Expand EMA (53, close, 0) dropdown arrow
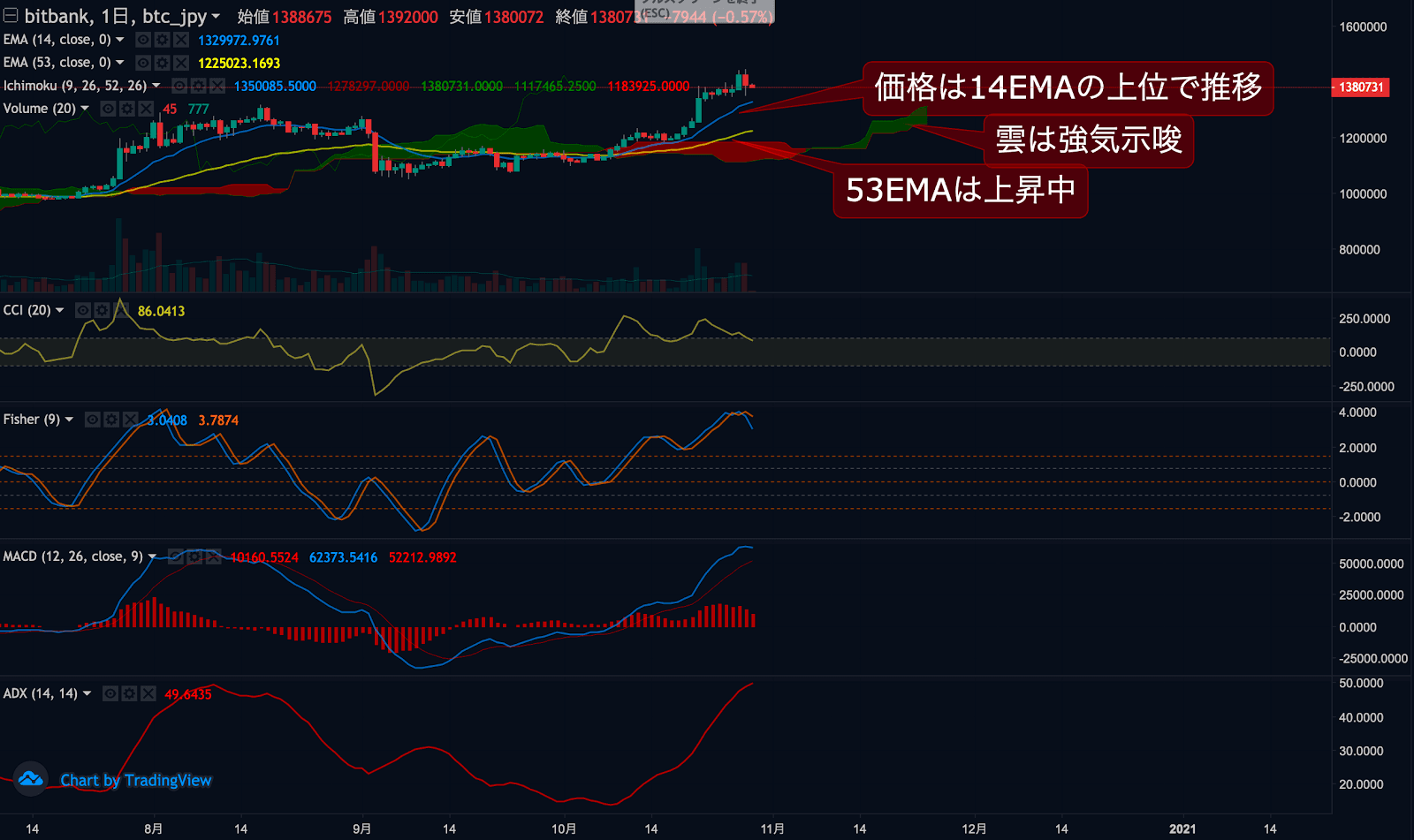 pyautogui.click(x=120, y=63)
